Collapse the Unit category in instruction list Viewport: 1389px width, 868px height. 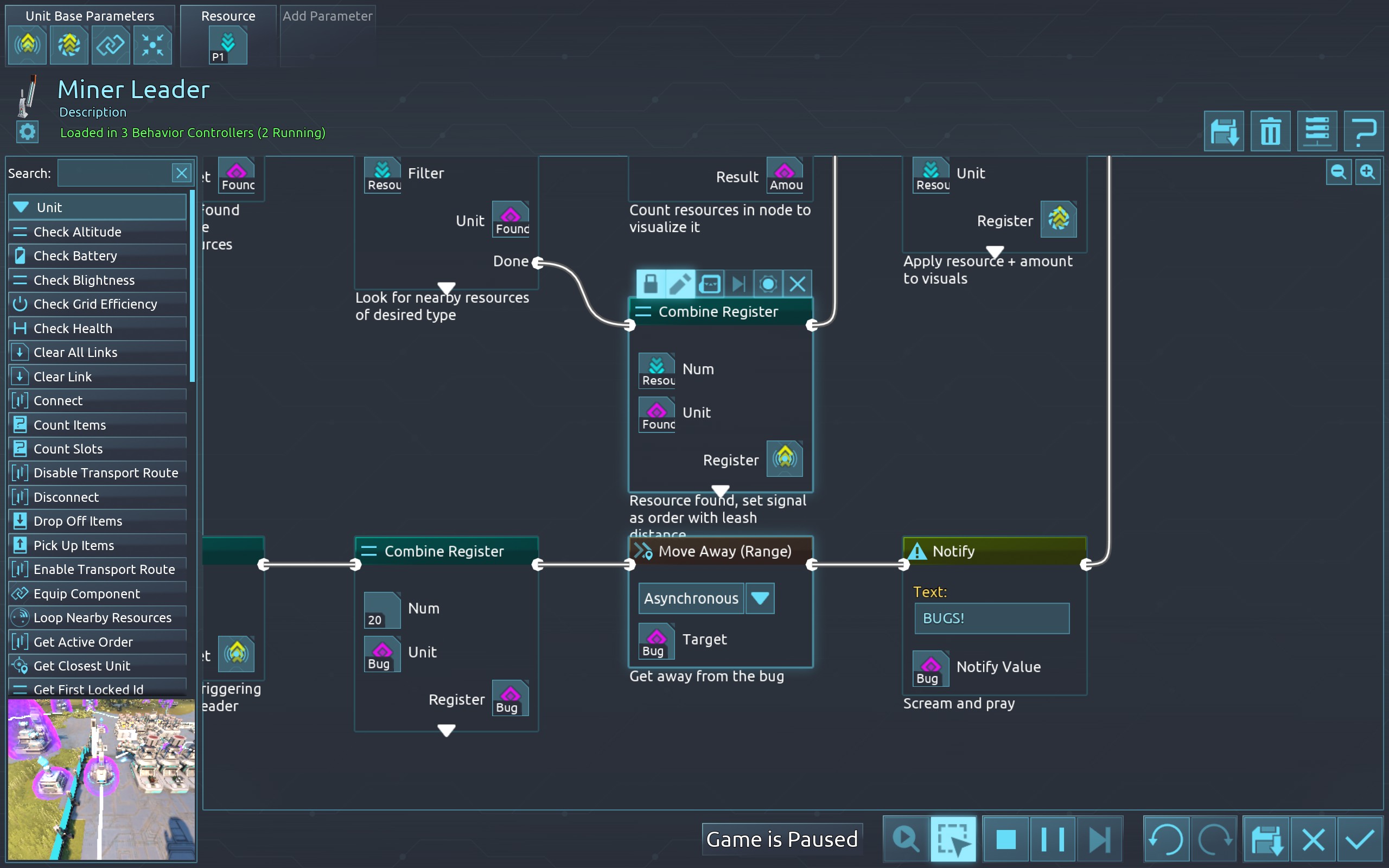tap(21, 207)
